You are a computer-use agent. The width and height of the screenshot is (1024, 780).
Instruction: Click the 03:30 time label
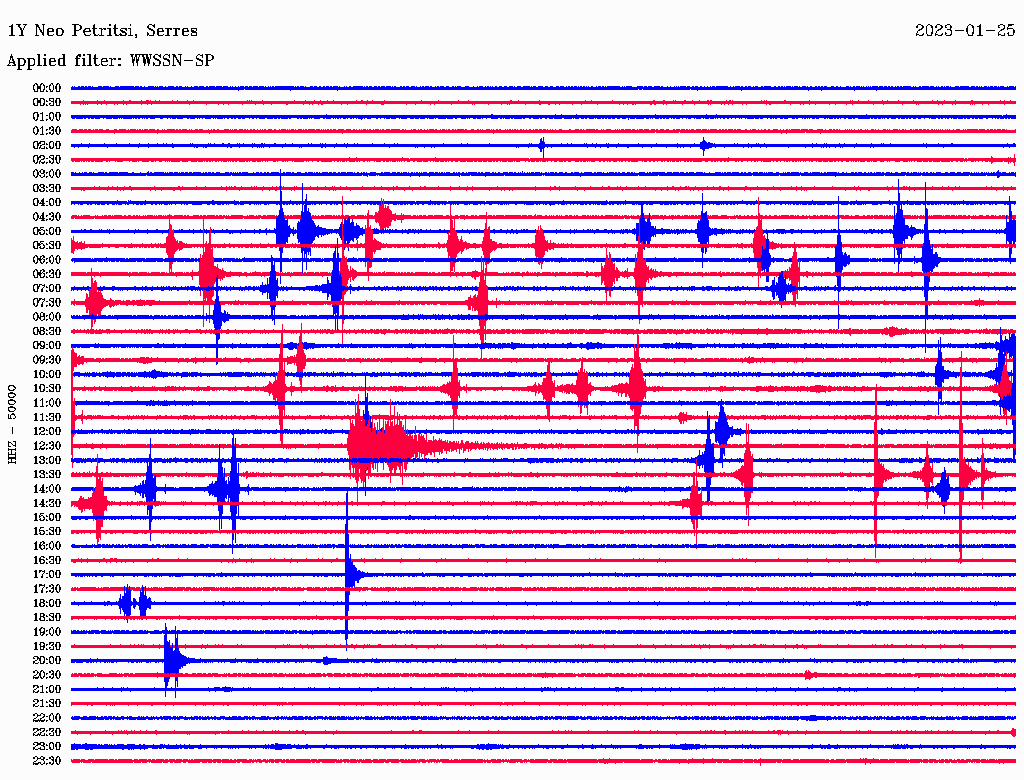pos(46,188)
